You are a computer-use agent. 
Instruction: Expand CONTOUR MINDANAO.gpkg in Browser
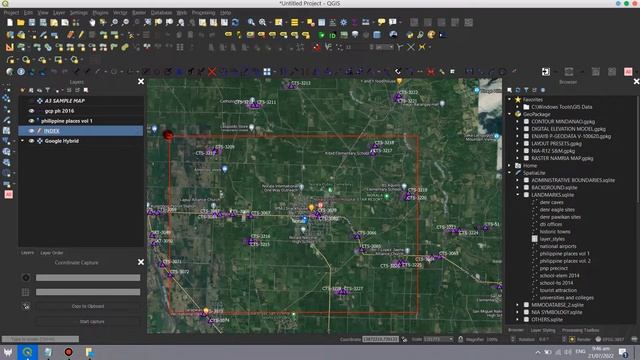click(x=518, y=122)
